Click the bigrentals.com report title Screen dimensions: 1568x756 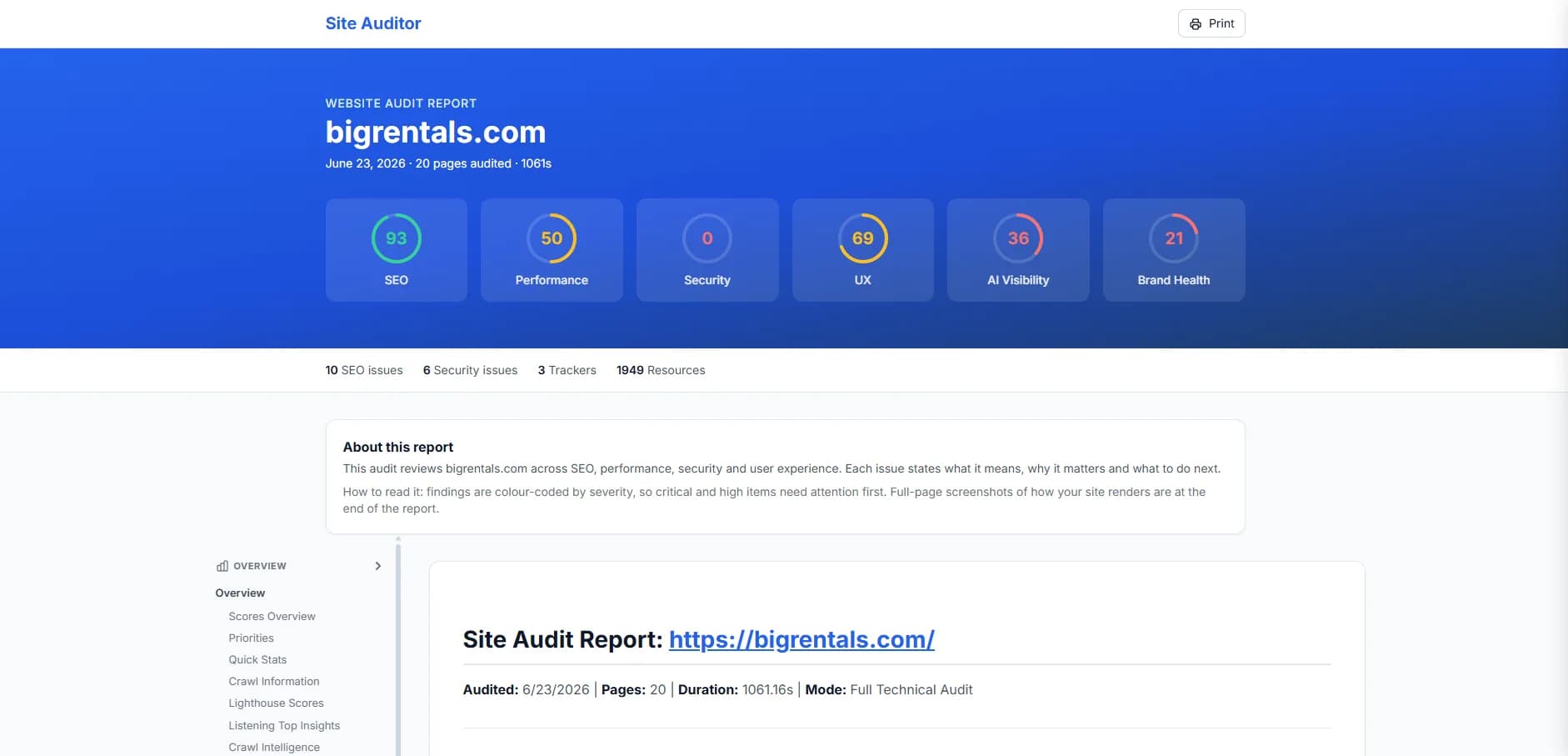click(x=436, y=132)
